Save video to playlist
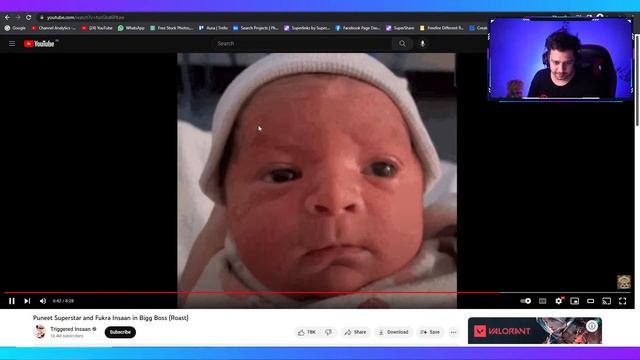 (430, 332)
